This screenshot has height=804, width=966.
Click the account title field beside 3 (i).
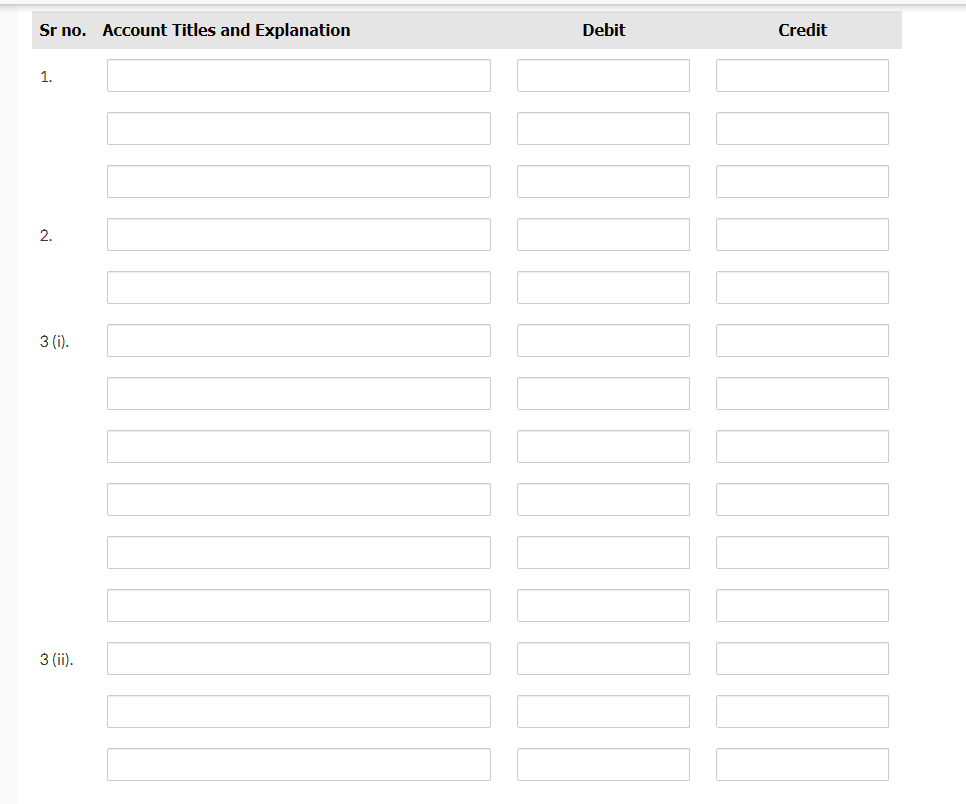pyautogui.click(x=299, y=341)
